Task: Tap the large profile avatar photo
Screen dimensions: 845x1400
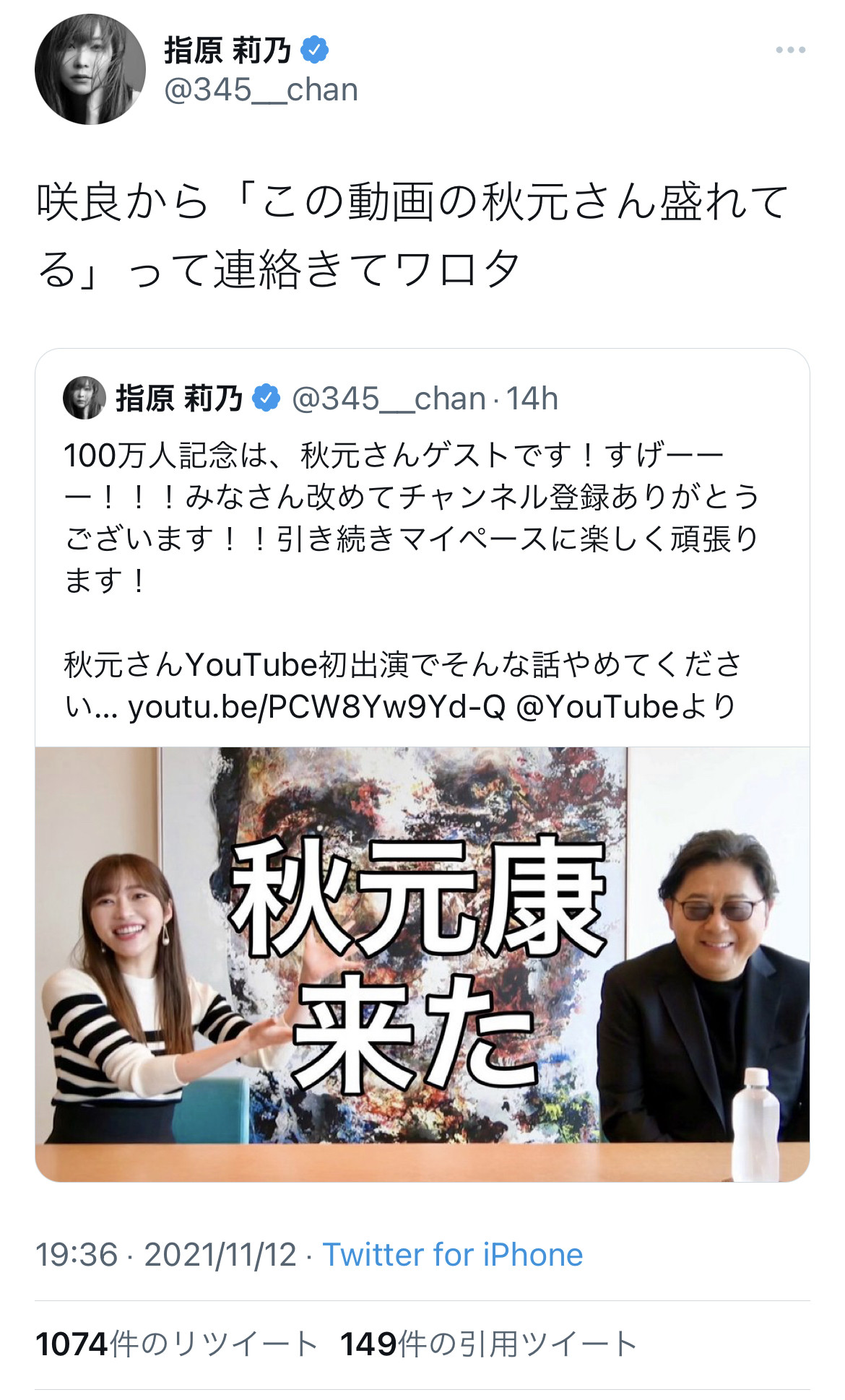Action: [90, 69]
